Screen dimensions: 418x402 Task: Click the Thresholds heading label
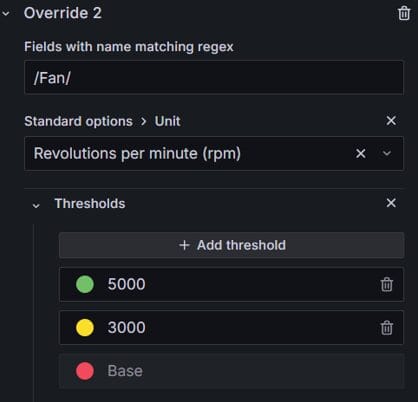pos(90,203)
